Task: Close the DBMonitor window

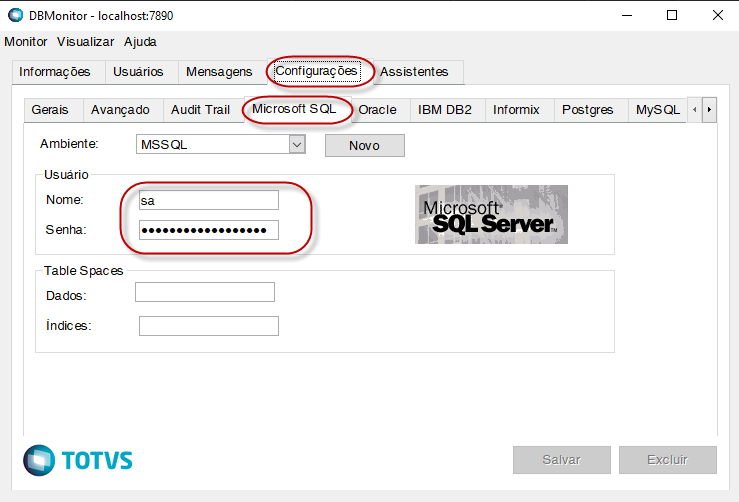Action: tap(717, 16)
